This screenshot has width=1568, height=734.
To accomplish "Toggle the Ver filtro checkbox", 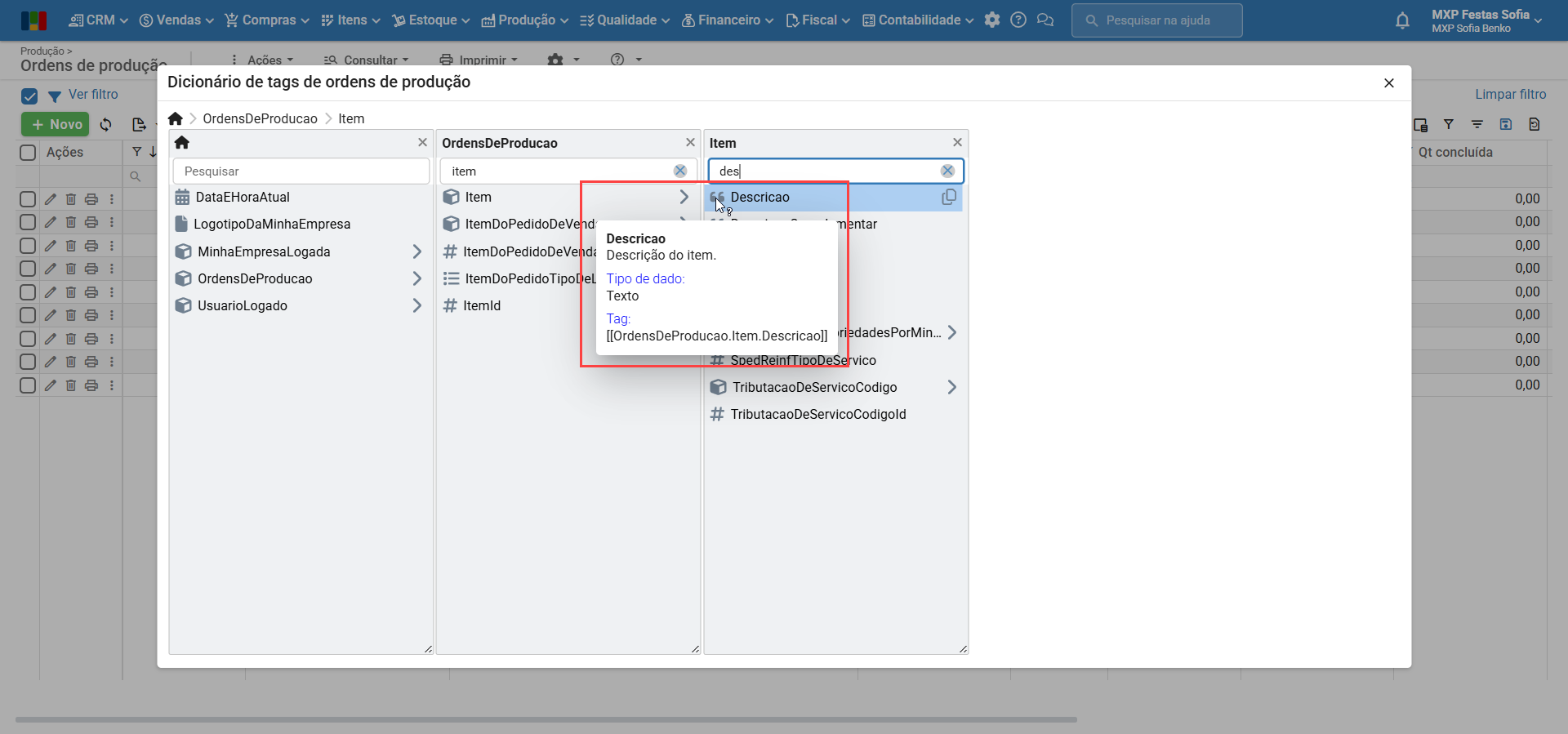I will click(29, 96).
